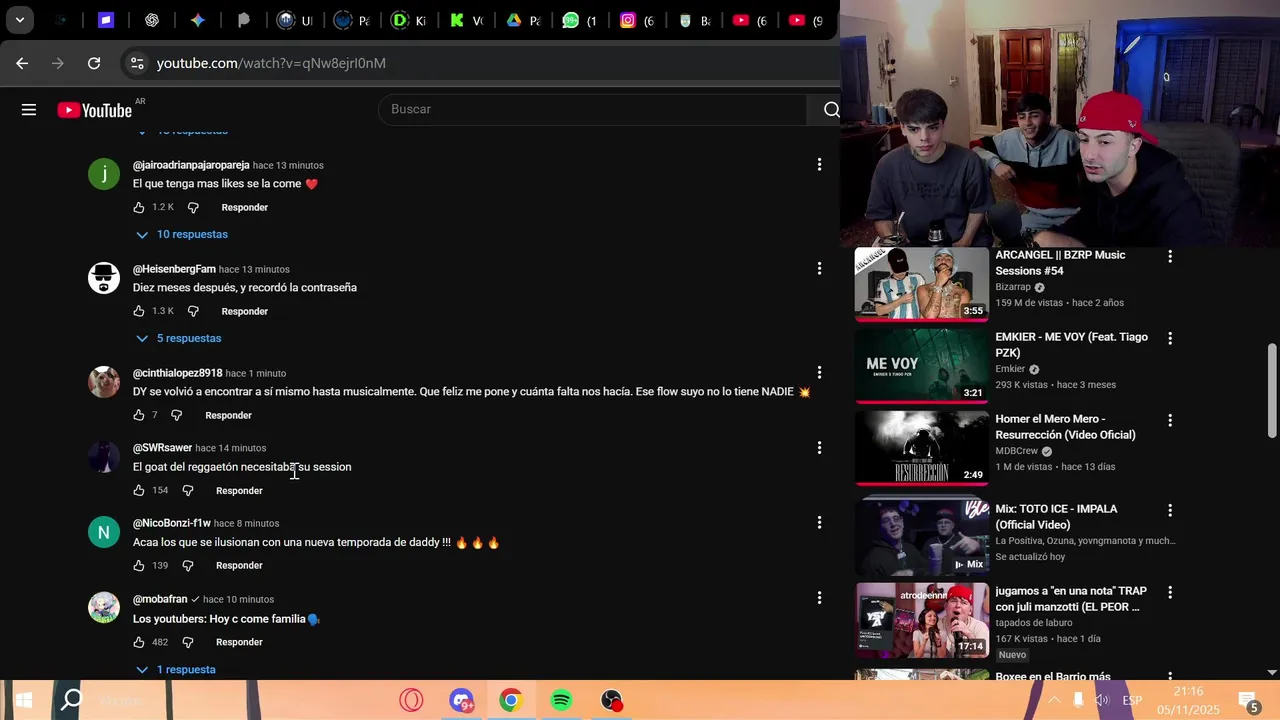Image resolution: width=1280 pixels, height=720 pixels.
Task: Reply to the @NicoBonzi-f1w comment
Action: 239,565
